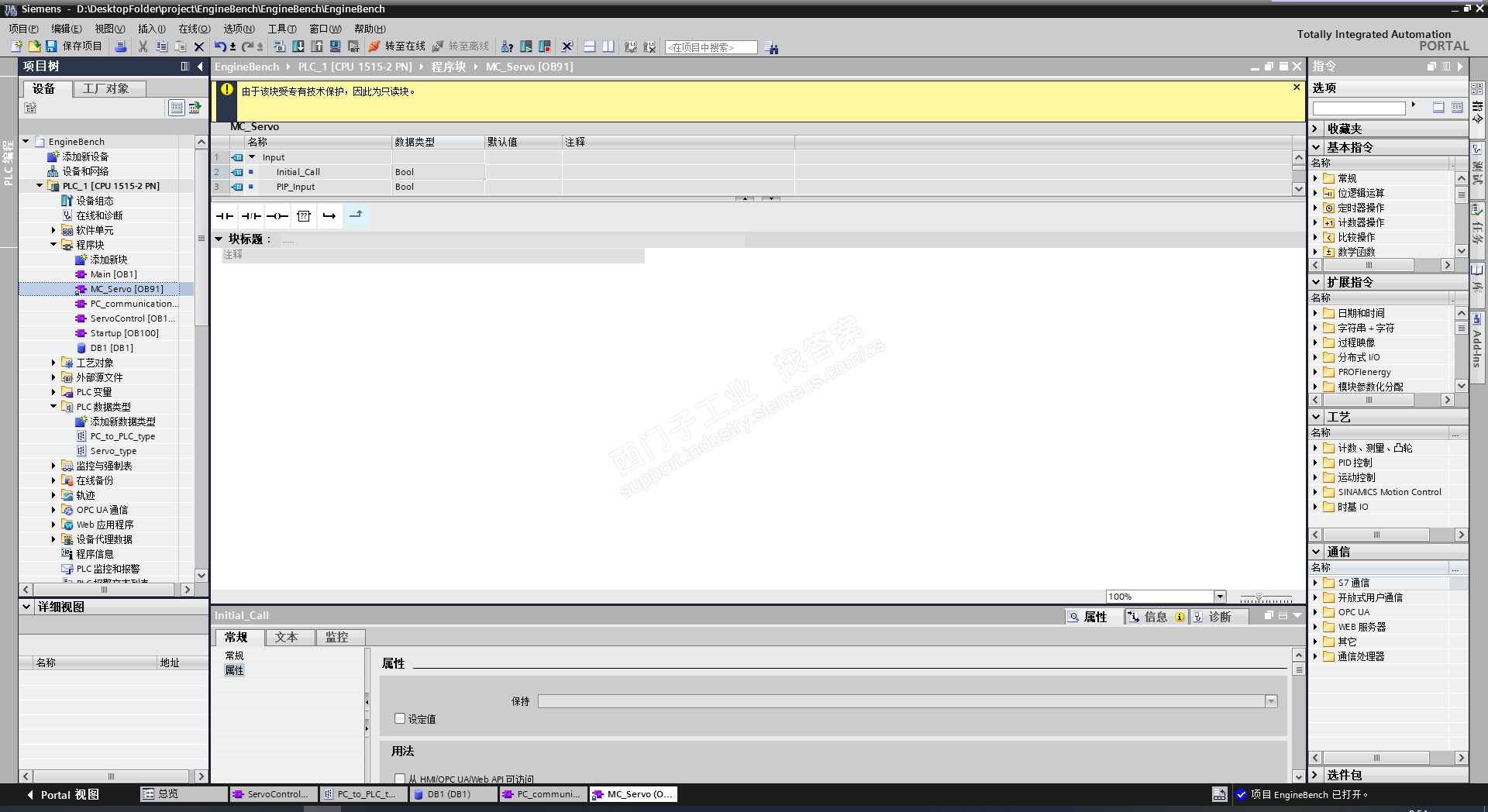Image resolution: width=1488 pixels, height=812 pixels.
Task: Split editor space horizontally icon
Action: (x=590, y=46)
